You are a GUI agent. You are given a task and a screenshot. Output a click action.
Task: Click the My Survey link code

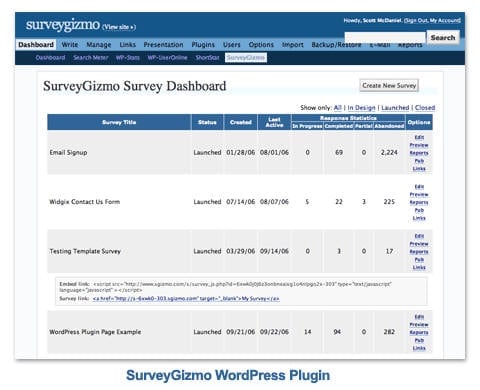coord(186,299)
